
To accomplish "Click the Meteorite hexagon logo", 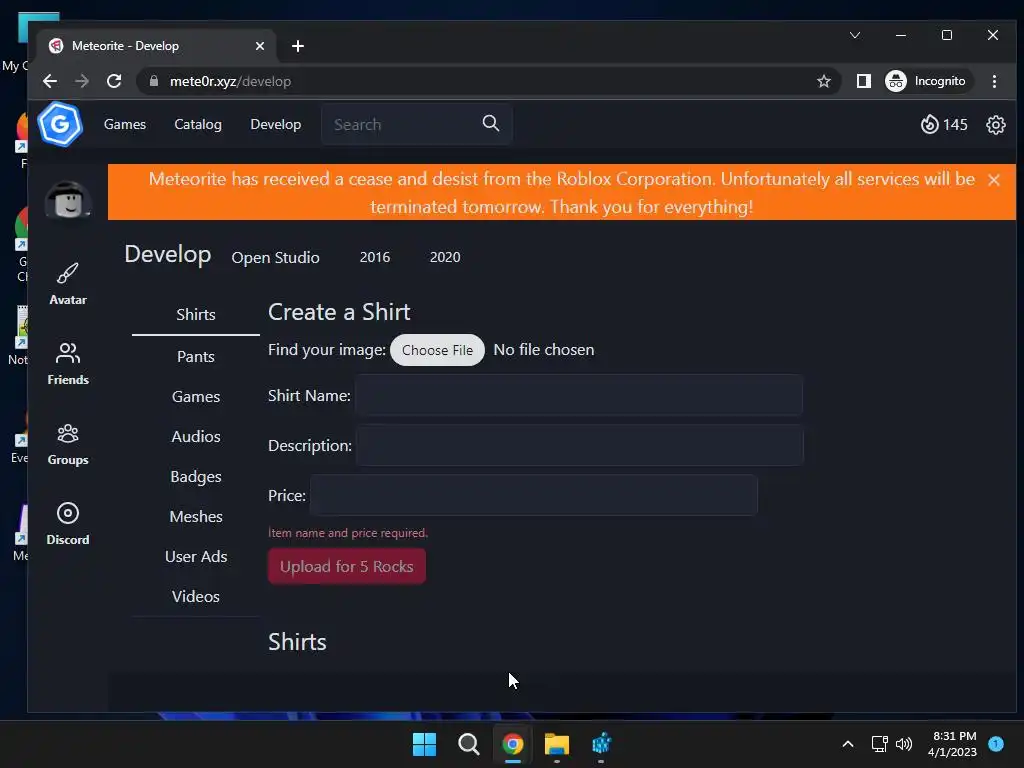I will pyautogui.click(x=60, y=124).
